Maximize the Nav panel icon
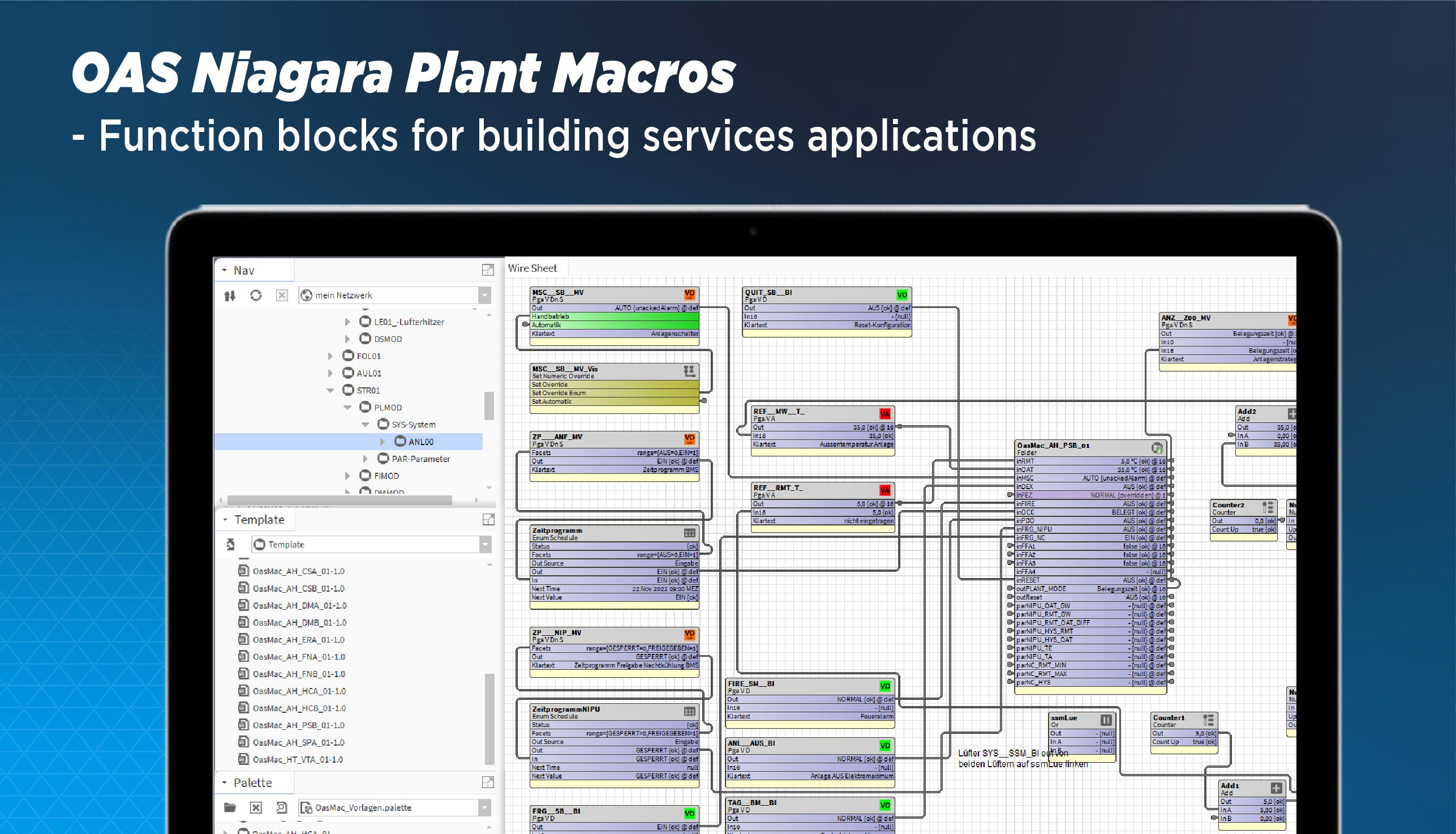The width and height of the screenshot is (1456, 834). point(488,270)
